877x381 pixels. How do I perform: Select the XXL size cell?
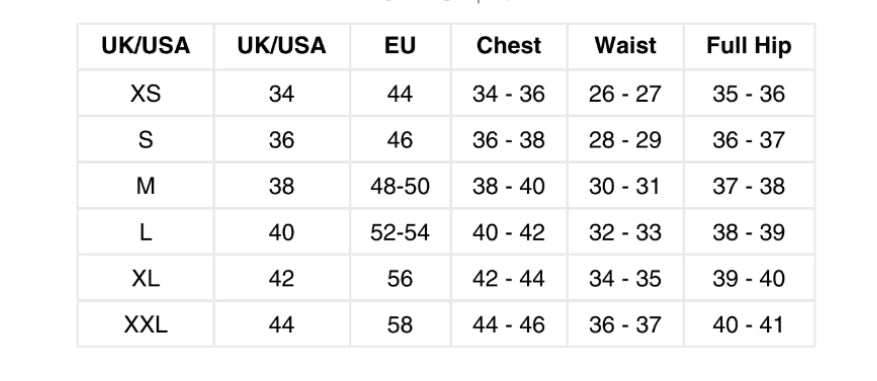tap(145, 324)
